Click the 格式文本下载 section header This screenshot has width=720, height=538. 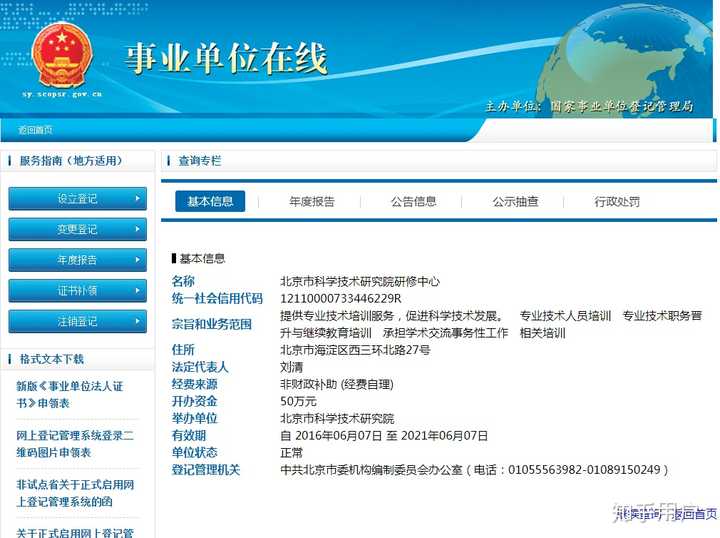click(51, 359)
